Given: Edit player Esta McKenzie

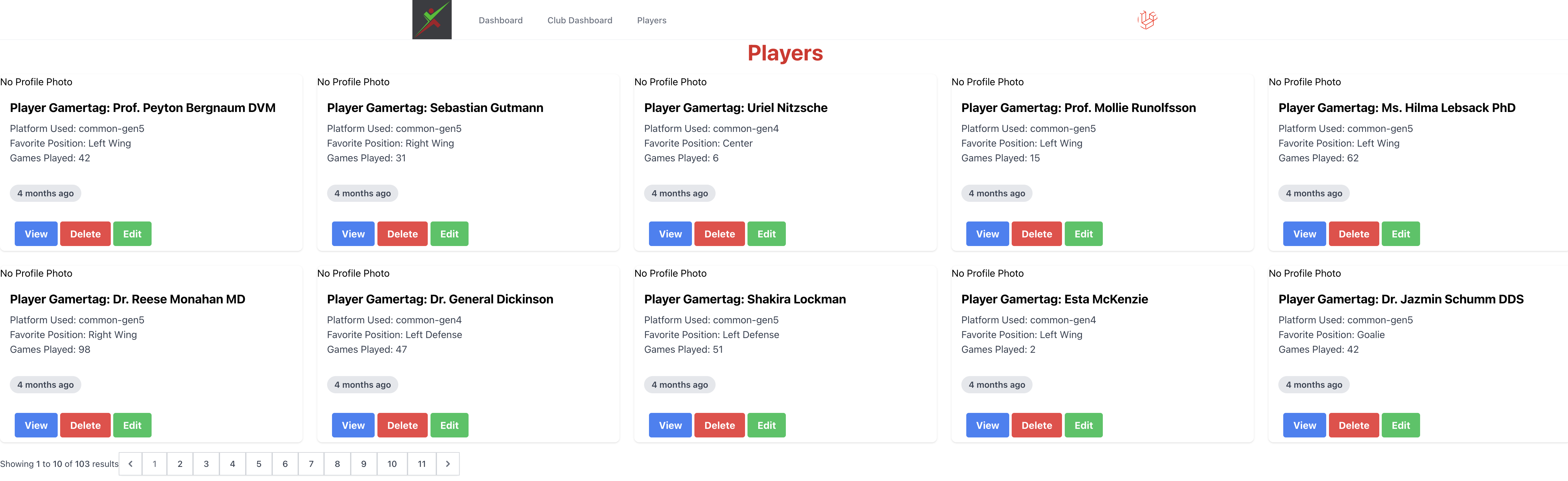Looking at the screenshot, I should click(1083, 425).
